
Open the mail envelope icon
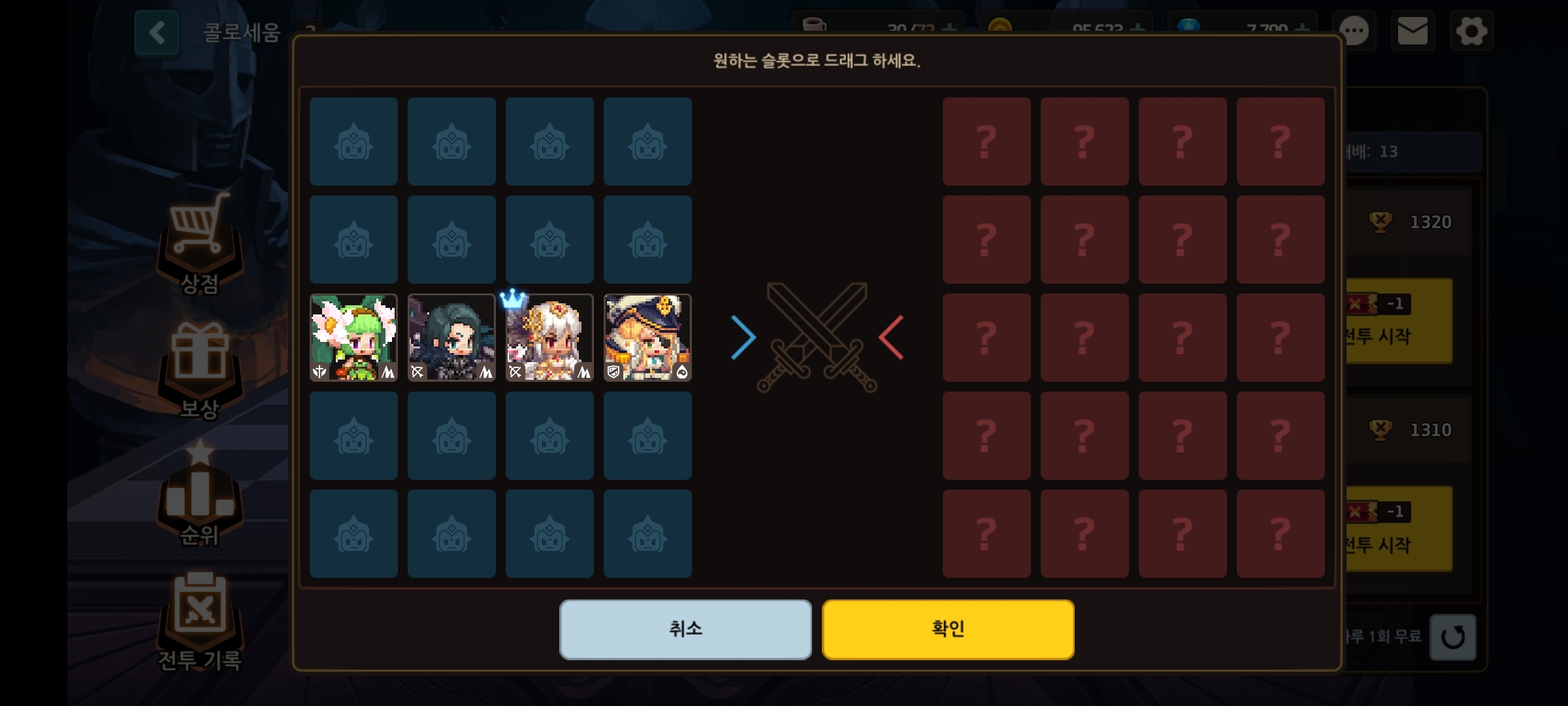(1412, 31)
